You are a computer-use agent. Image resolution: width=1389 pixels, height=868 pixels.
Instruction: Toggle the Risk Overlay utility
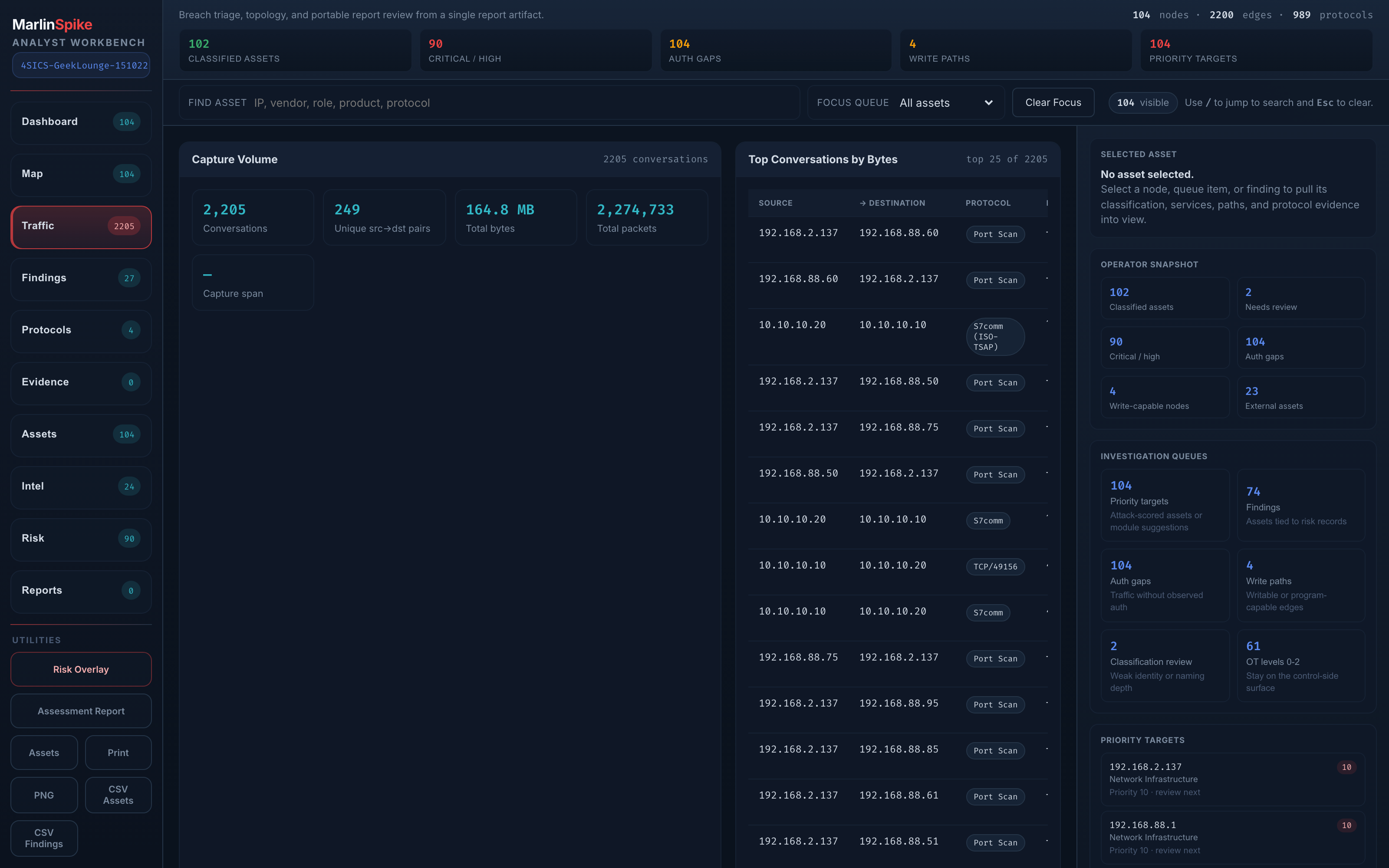(x=81, y=669)
